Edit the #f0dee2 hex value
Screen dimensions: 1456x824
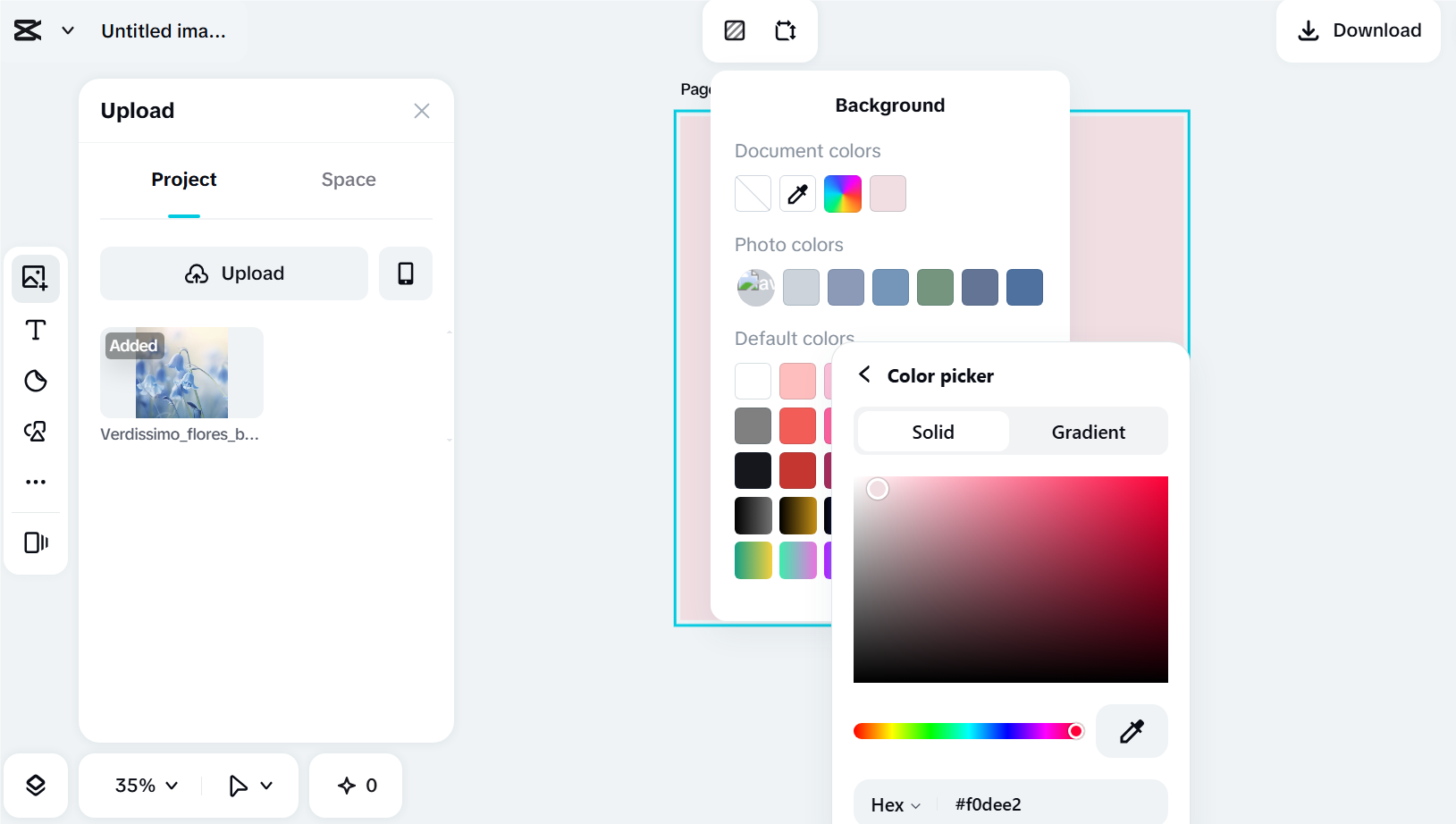pos(989,804)
